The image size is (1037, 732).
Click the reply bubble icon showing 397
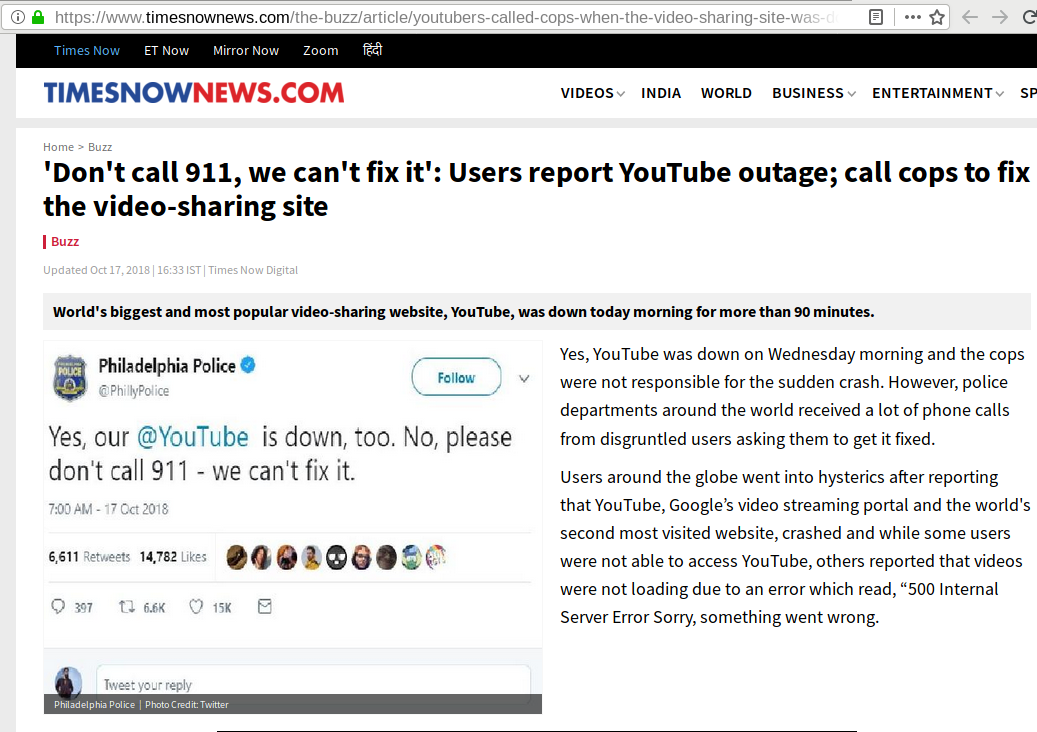coord(58,606)
